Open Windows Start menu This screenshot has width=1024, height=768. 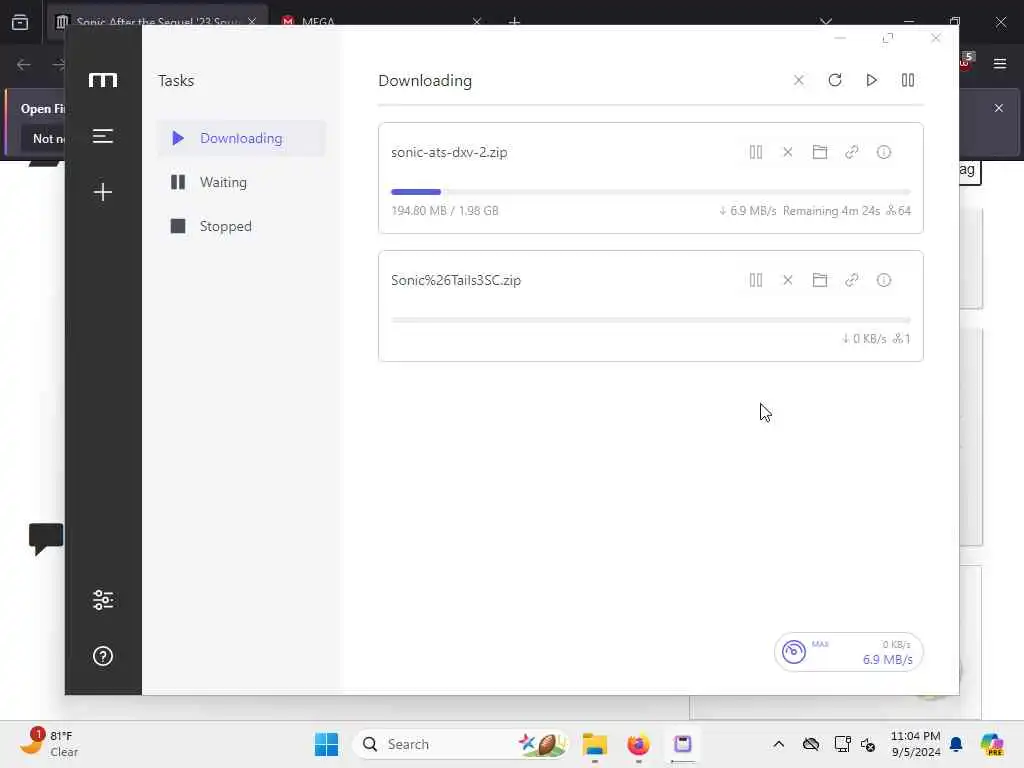point(326,744)
